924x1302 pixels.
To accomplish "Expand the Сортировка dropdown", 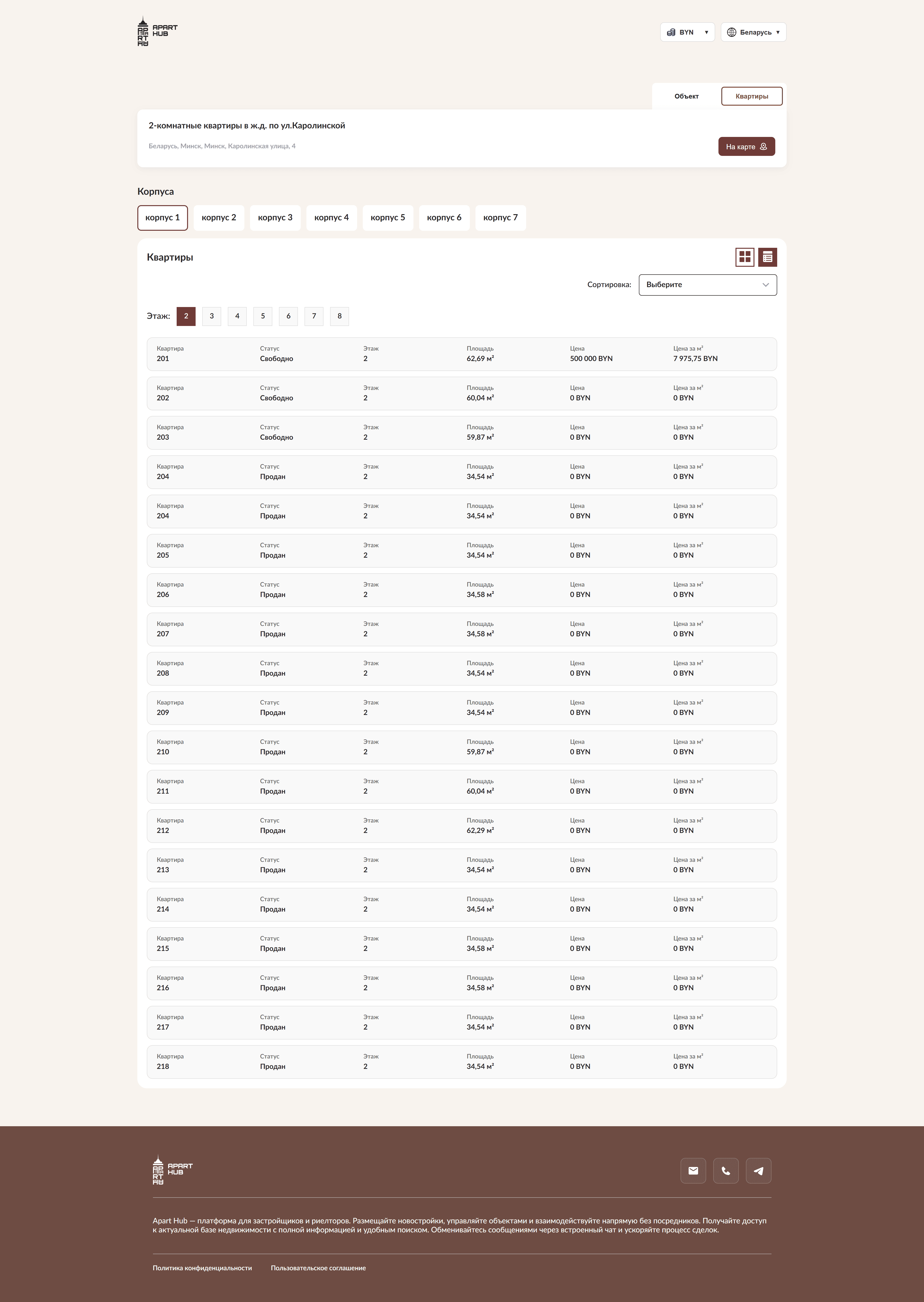I will [707, 285].
